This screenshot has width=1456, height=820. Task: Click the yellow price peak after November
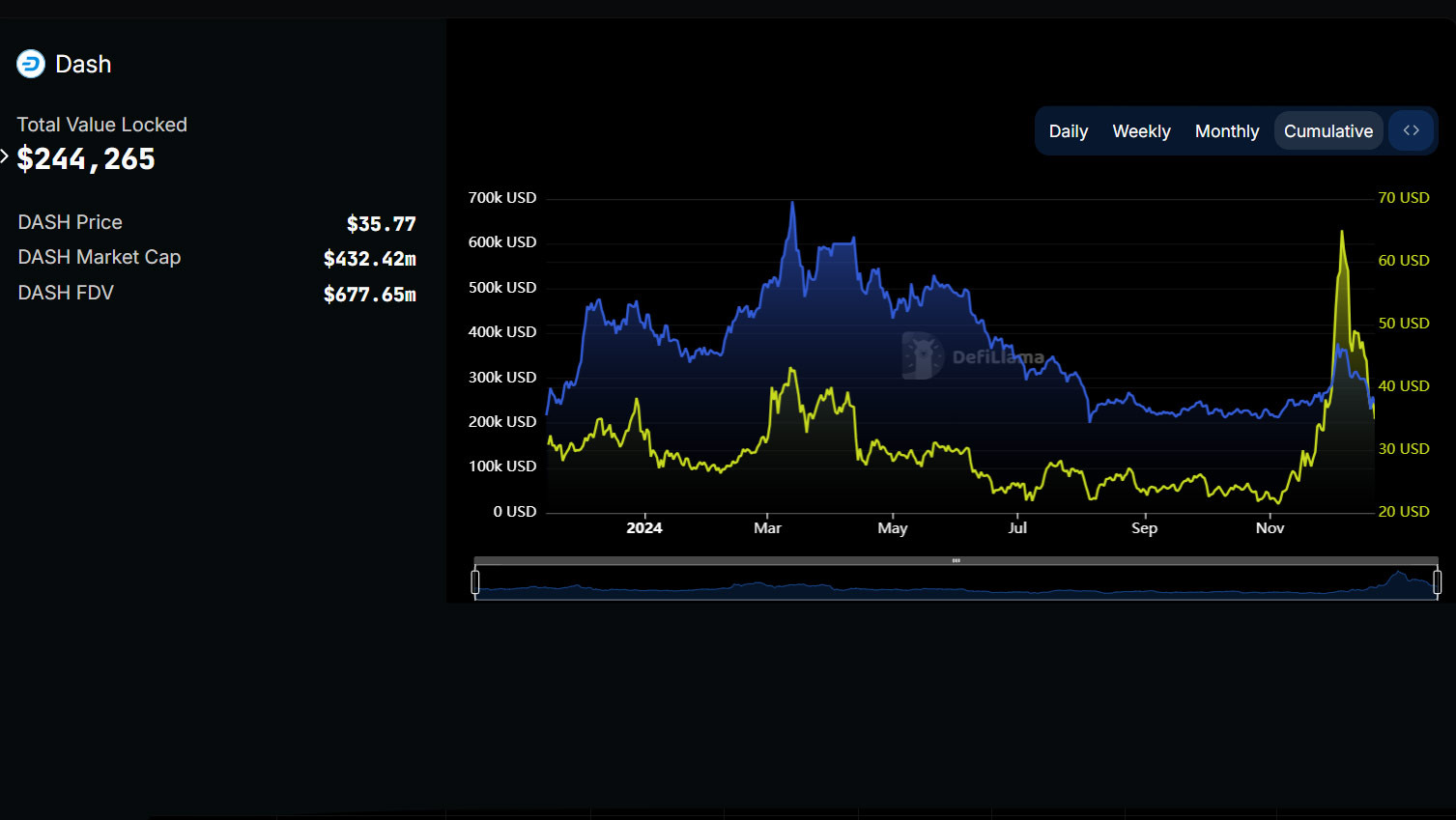pyautogui.click(x=1342, y=234)
